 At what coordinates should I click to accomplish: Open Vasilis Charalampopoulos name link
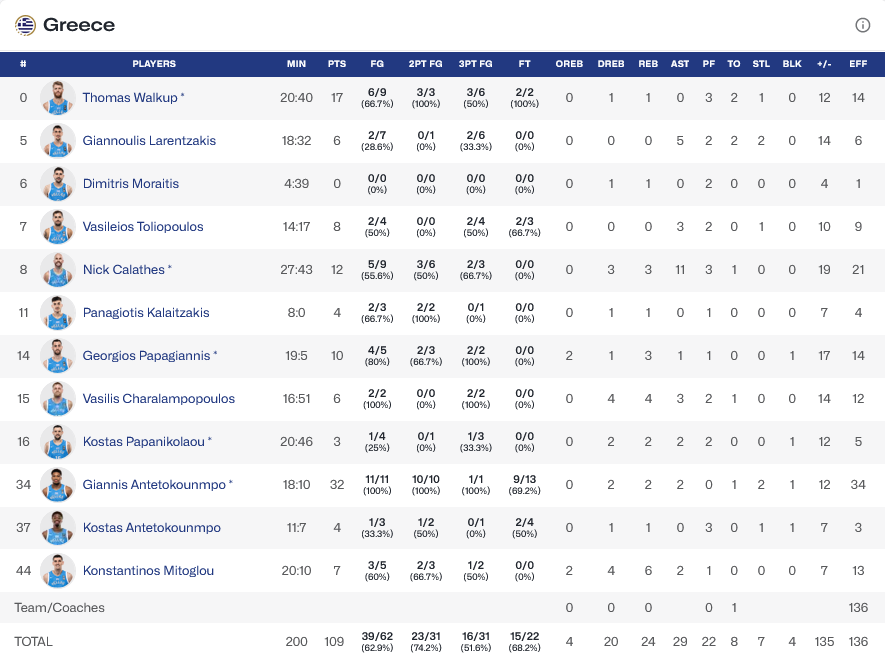[158, 399]
